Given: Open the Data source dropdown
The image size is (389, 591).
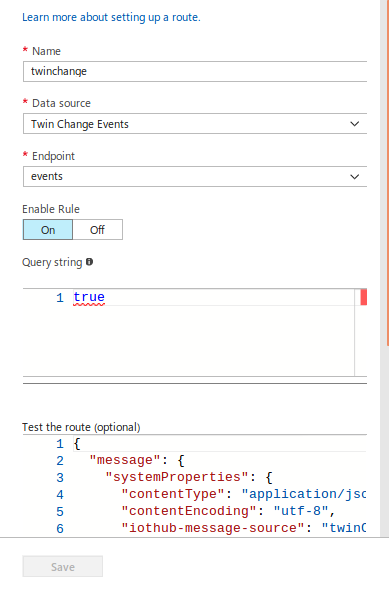Looking at the screenshot, I should 195,124.
